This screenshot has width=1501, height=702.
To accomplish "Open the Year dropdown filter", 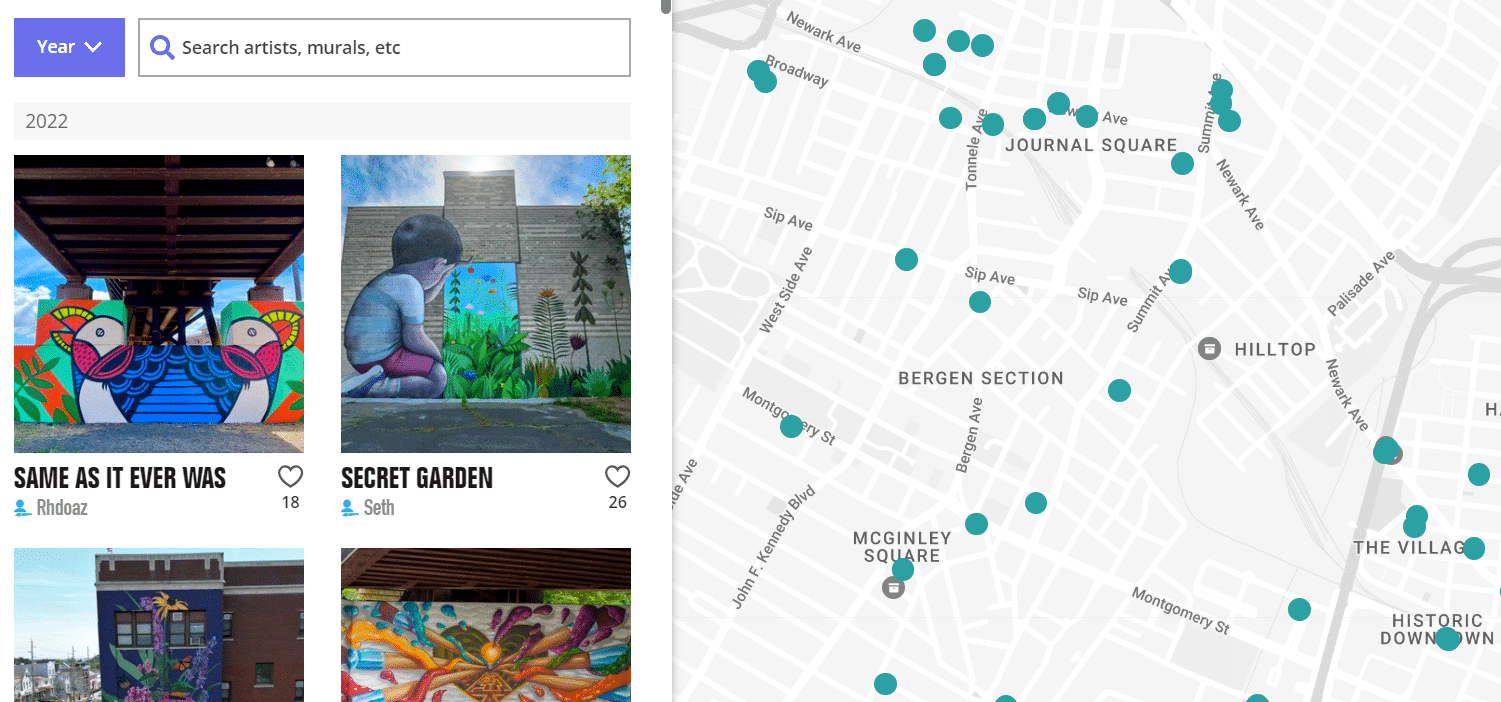I will 69,47.
